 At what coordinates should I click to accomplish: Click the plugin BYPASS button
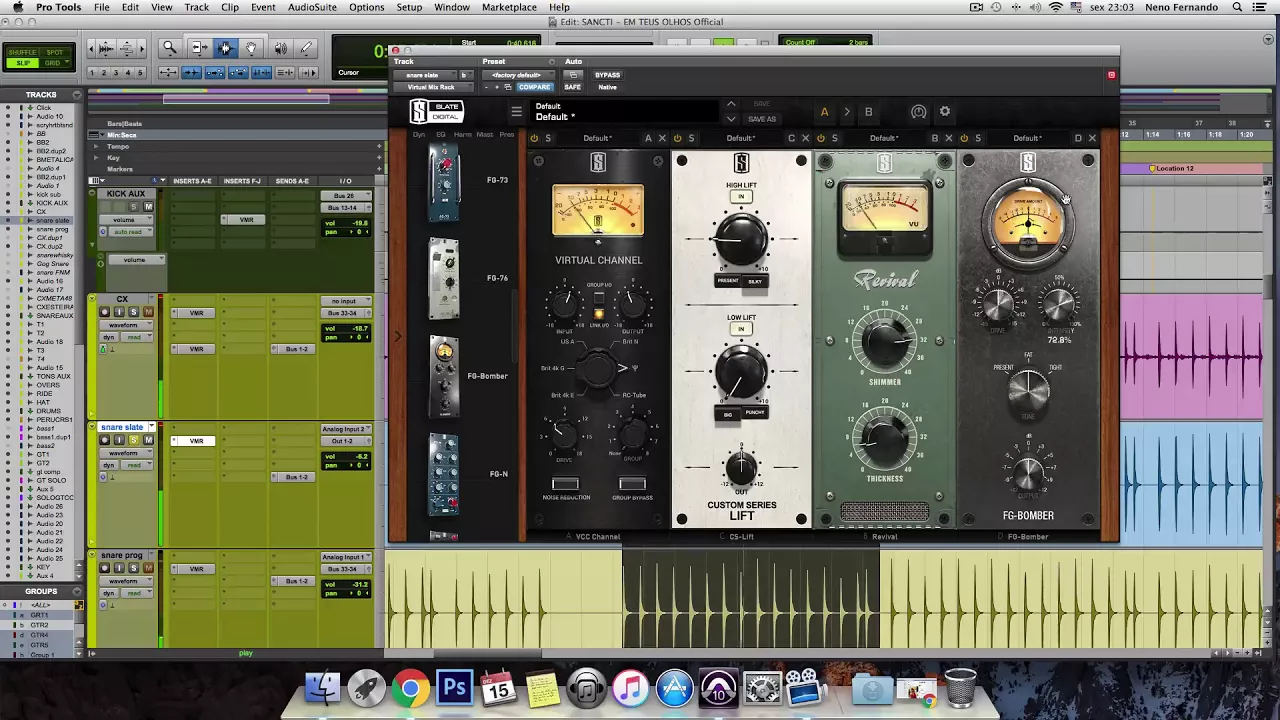tap(607, 75)
